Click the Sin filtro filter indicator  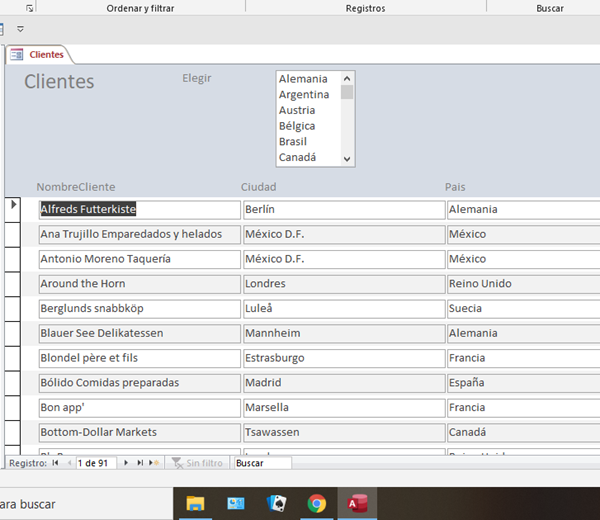click(x=197, y=463)
